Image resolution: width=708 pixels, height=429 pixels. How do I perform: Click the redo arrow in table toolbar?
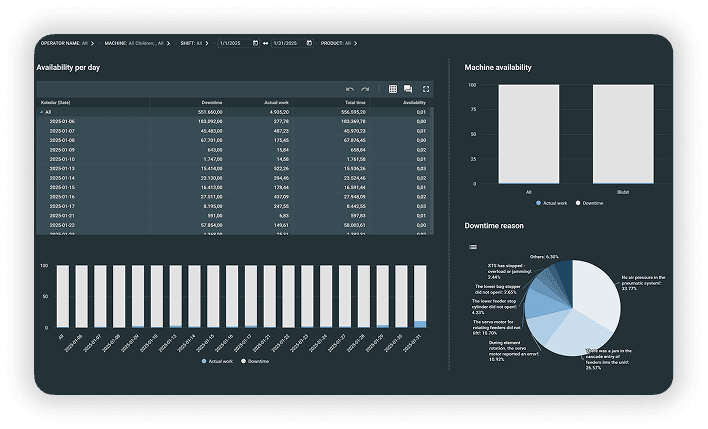tap(365, 89)
